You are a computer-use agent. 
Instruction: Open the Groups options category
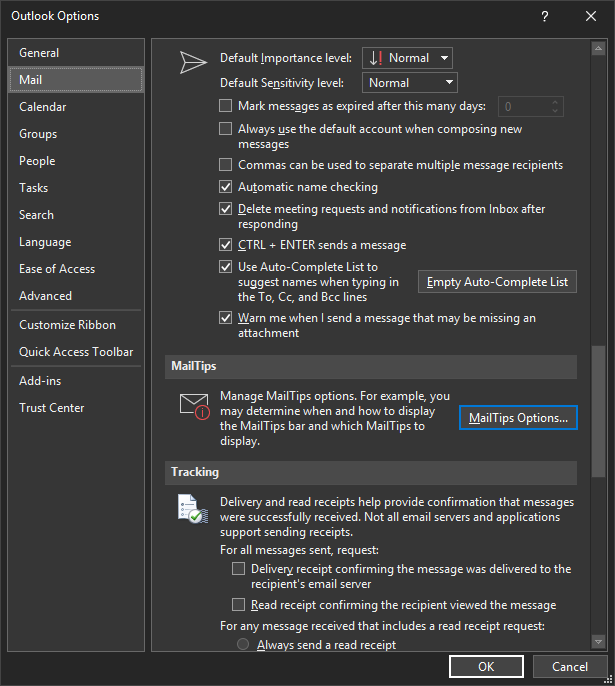coord(76,134)
